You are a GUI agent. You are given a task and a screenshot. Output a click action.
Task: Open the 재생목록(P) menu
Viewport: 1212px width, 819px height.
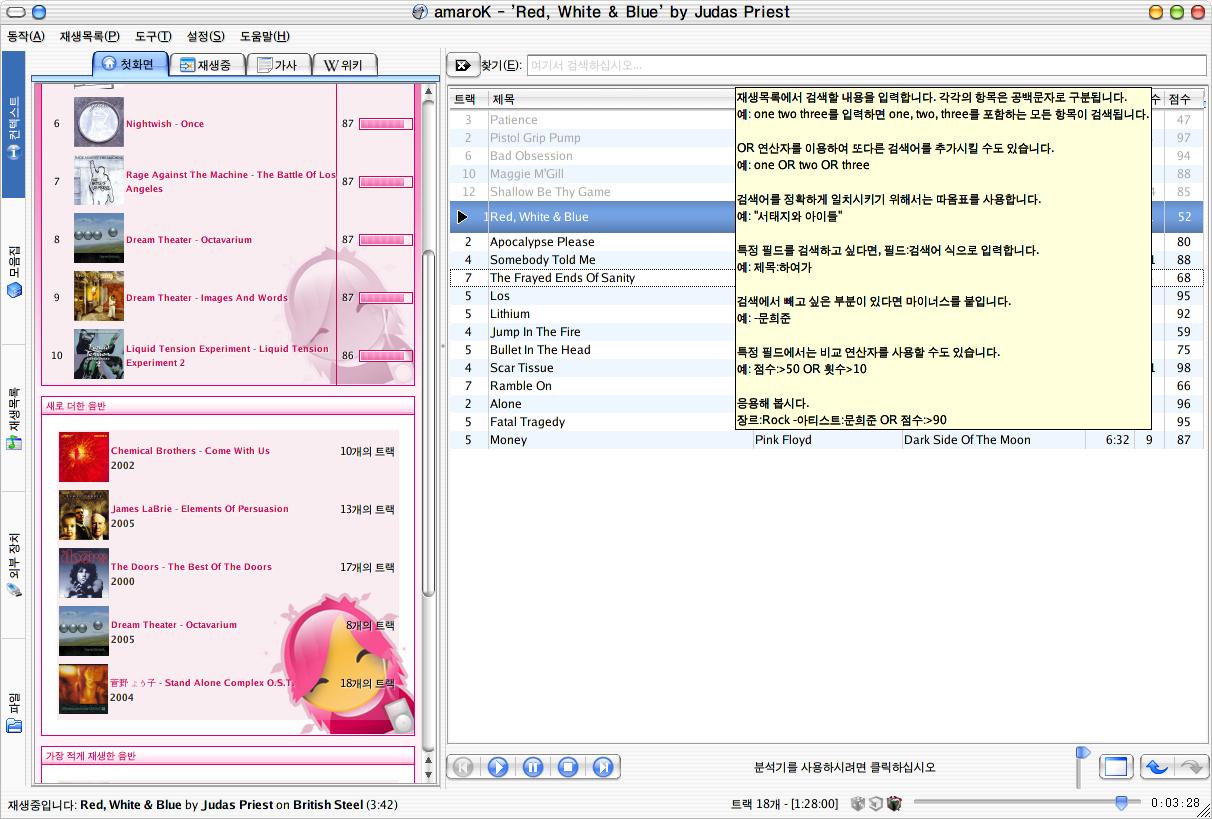[x=89, y=36]
